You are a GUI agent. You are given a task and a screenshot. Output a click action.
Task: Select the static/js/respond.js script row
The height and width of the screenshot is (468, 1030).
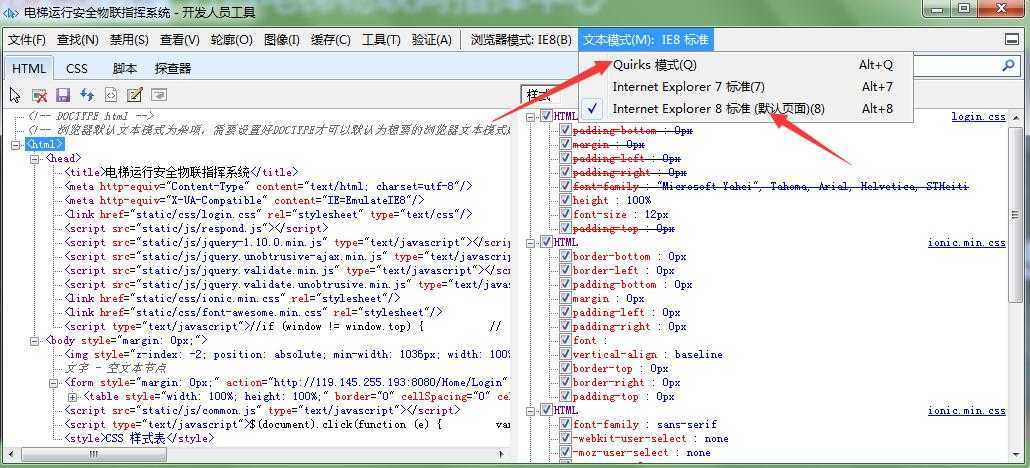[x=196, y=228]
